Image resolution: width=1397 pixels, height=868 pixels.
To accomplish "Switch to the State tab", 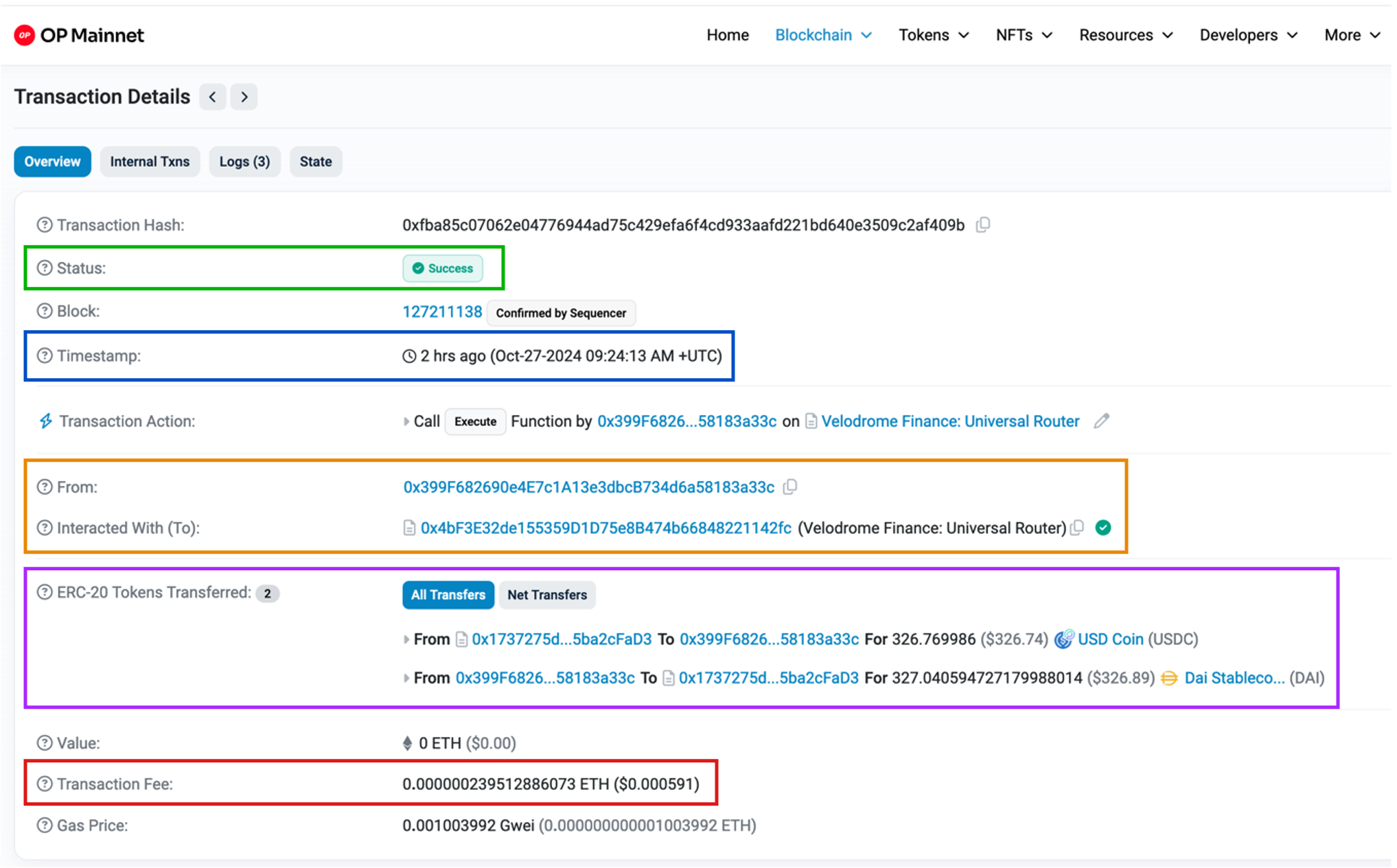I will [316, 162].
